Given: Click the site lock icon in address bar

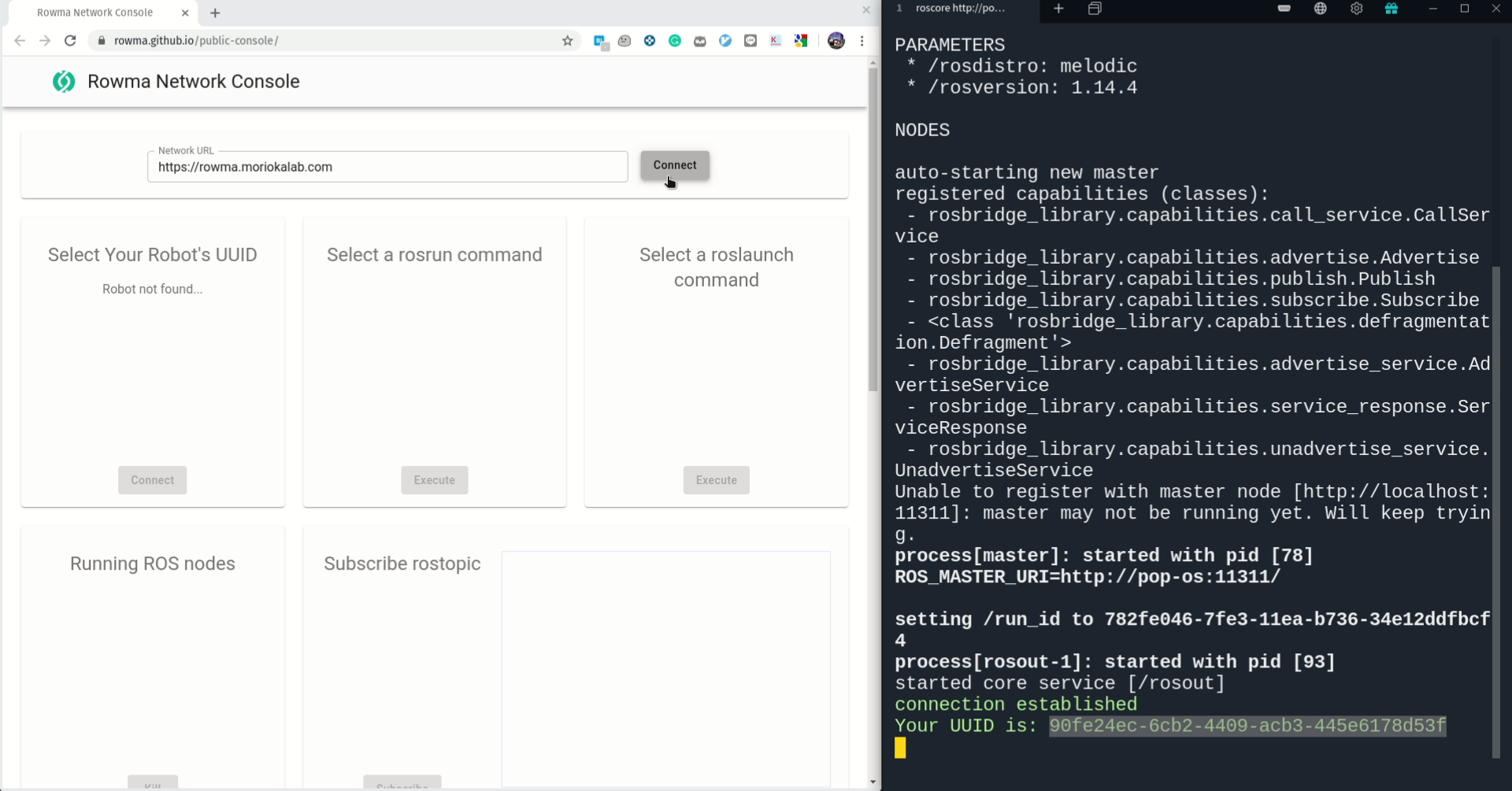Looking at the screenshot, I should [x=102, y=40].
